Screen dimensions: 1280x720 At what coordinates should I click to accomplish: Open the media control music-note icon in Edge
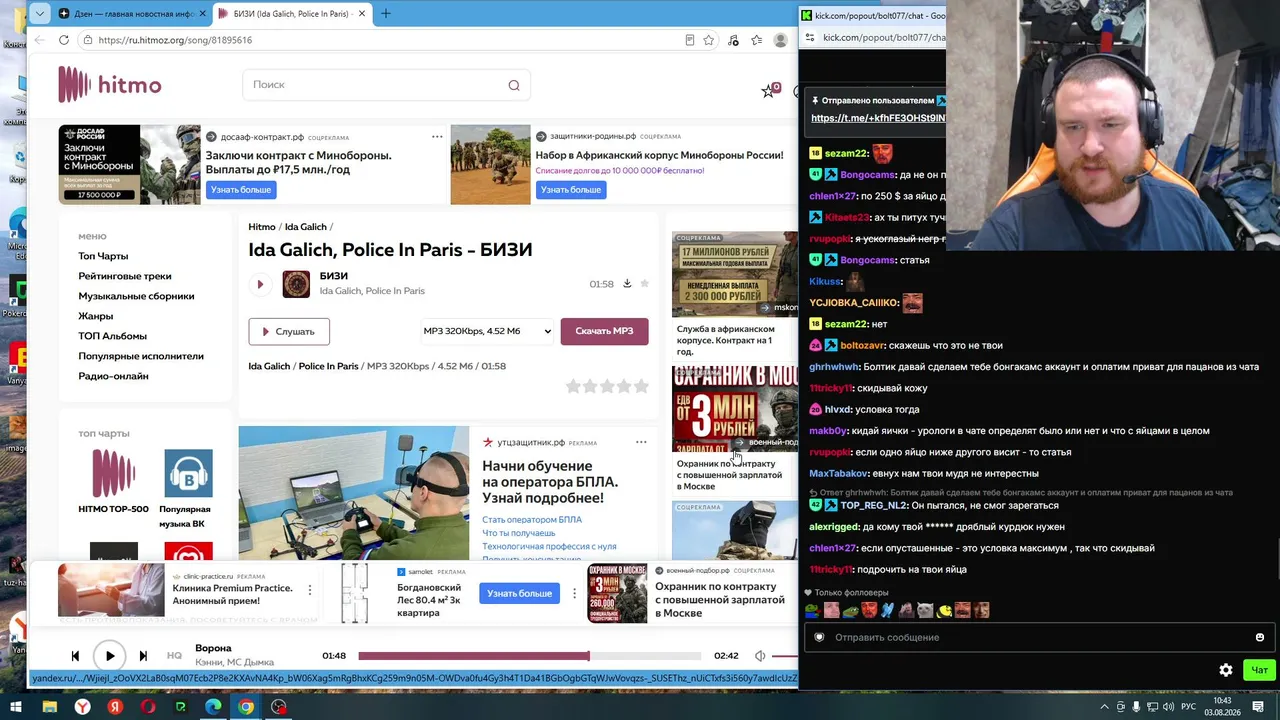tap(734, 40)
